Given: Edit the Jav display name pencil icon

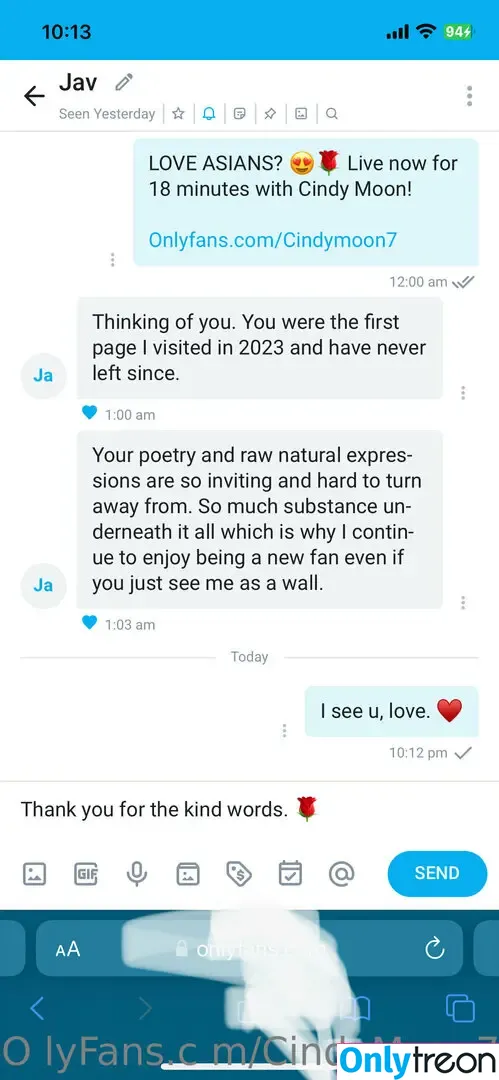Looking at the screenshot, I should pos(124,83).
